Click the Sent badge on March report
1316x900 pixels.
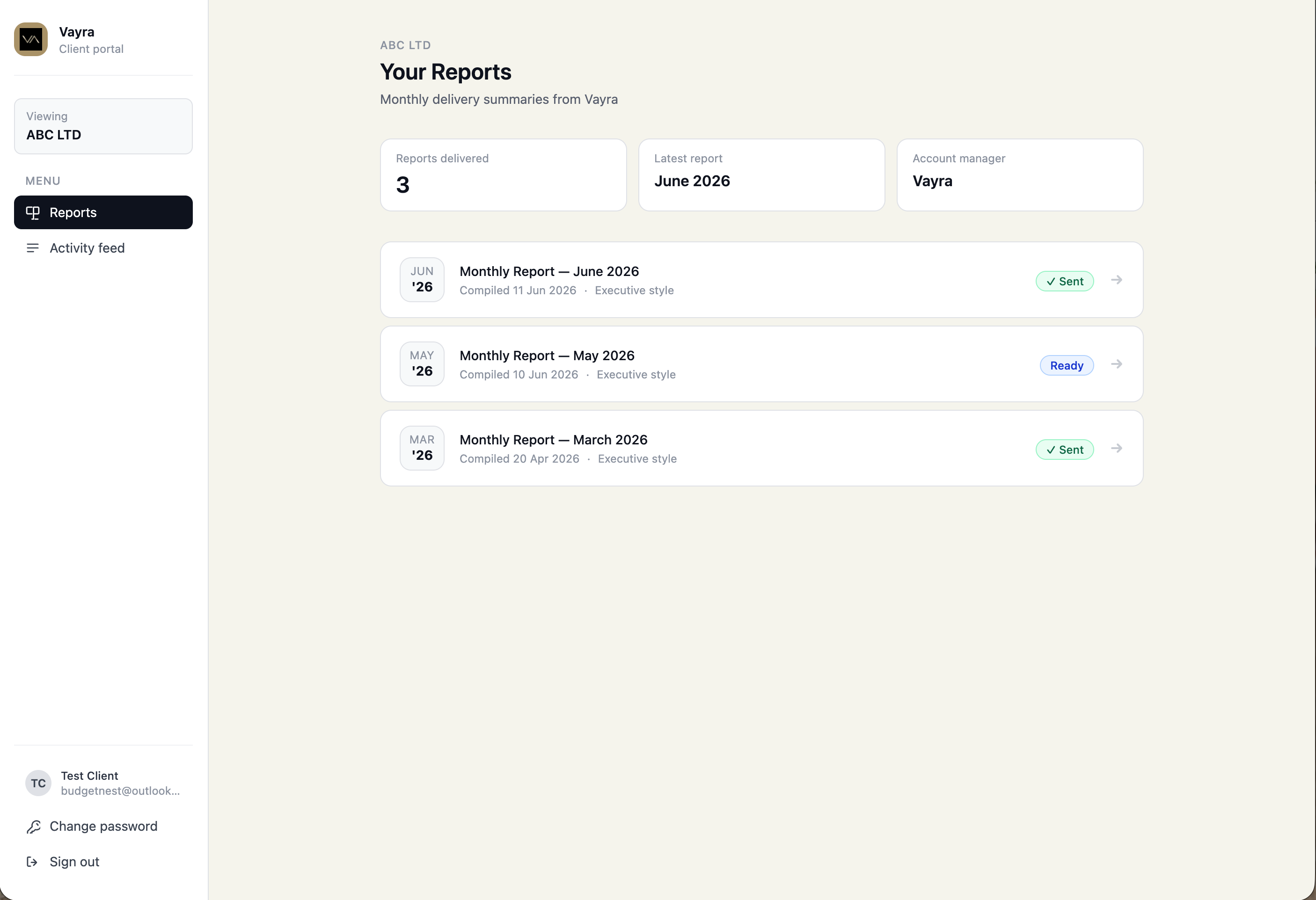1065,450
